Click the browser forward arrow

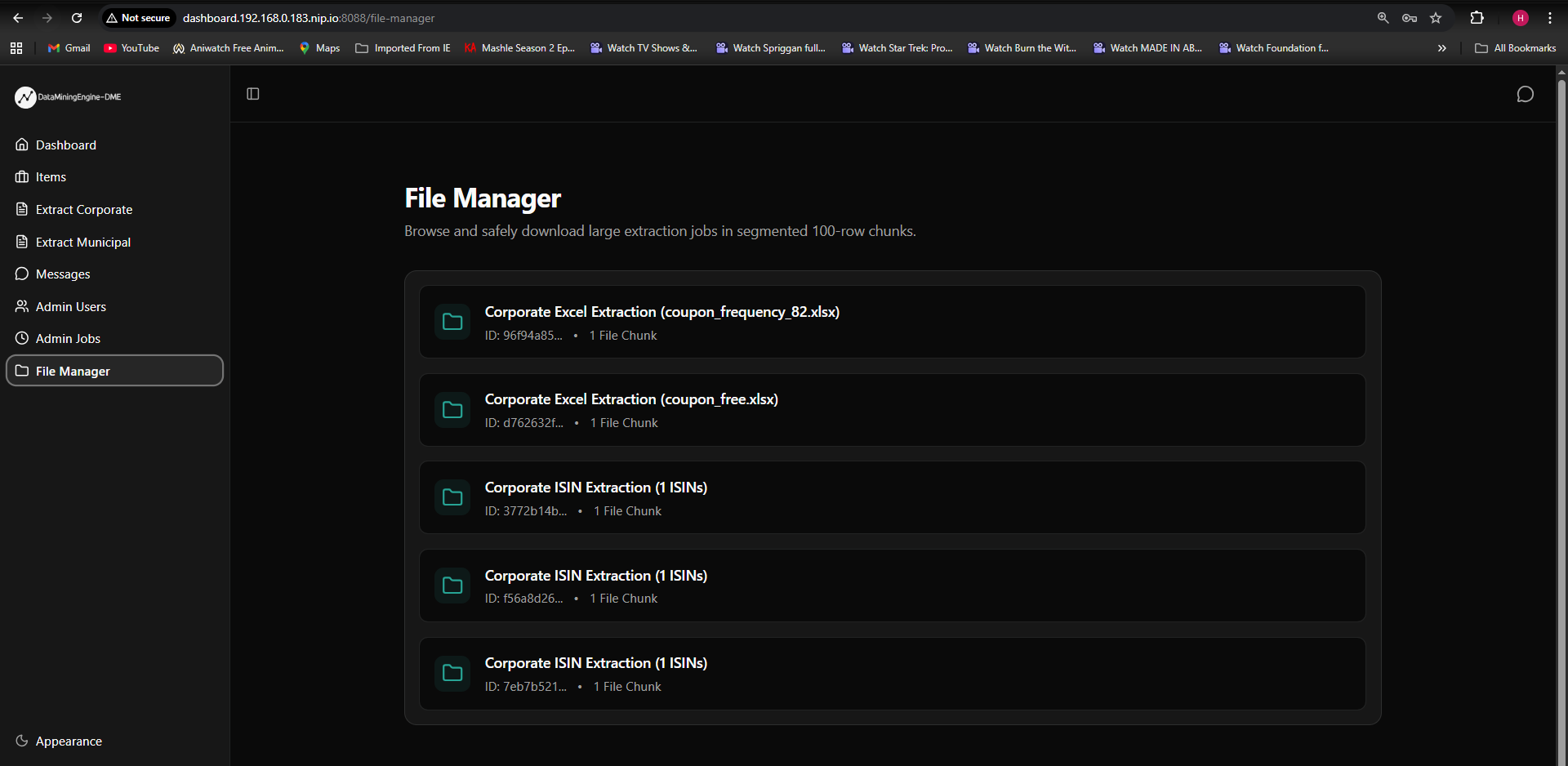(47, 18)
